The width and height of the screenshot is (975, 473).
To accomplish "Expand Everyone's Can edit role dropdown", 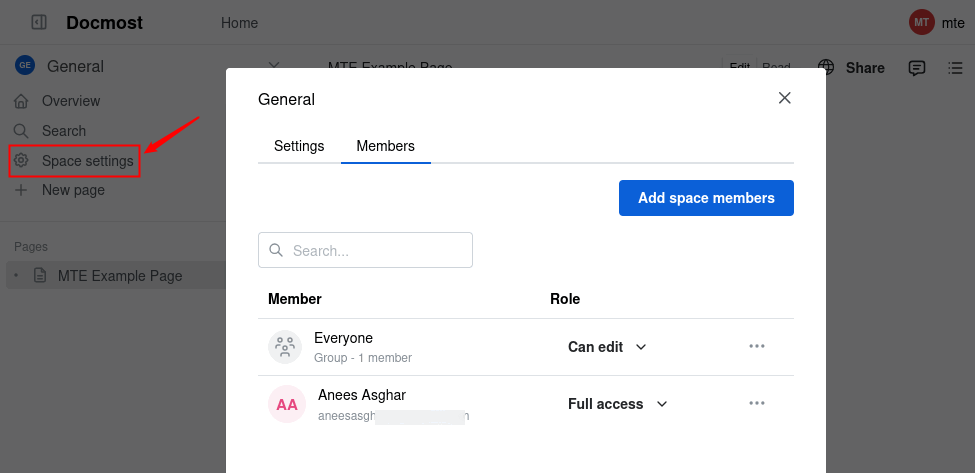I will tap(608, 347).
